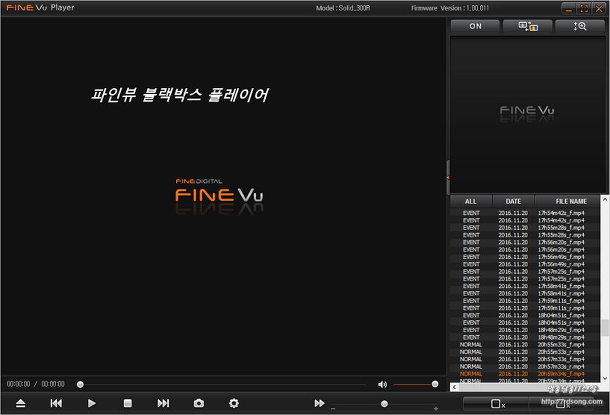Collapse side panel with the orange arrow
610x415 pixels.
point(447,178)
